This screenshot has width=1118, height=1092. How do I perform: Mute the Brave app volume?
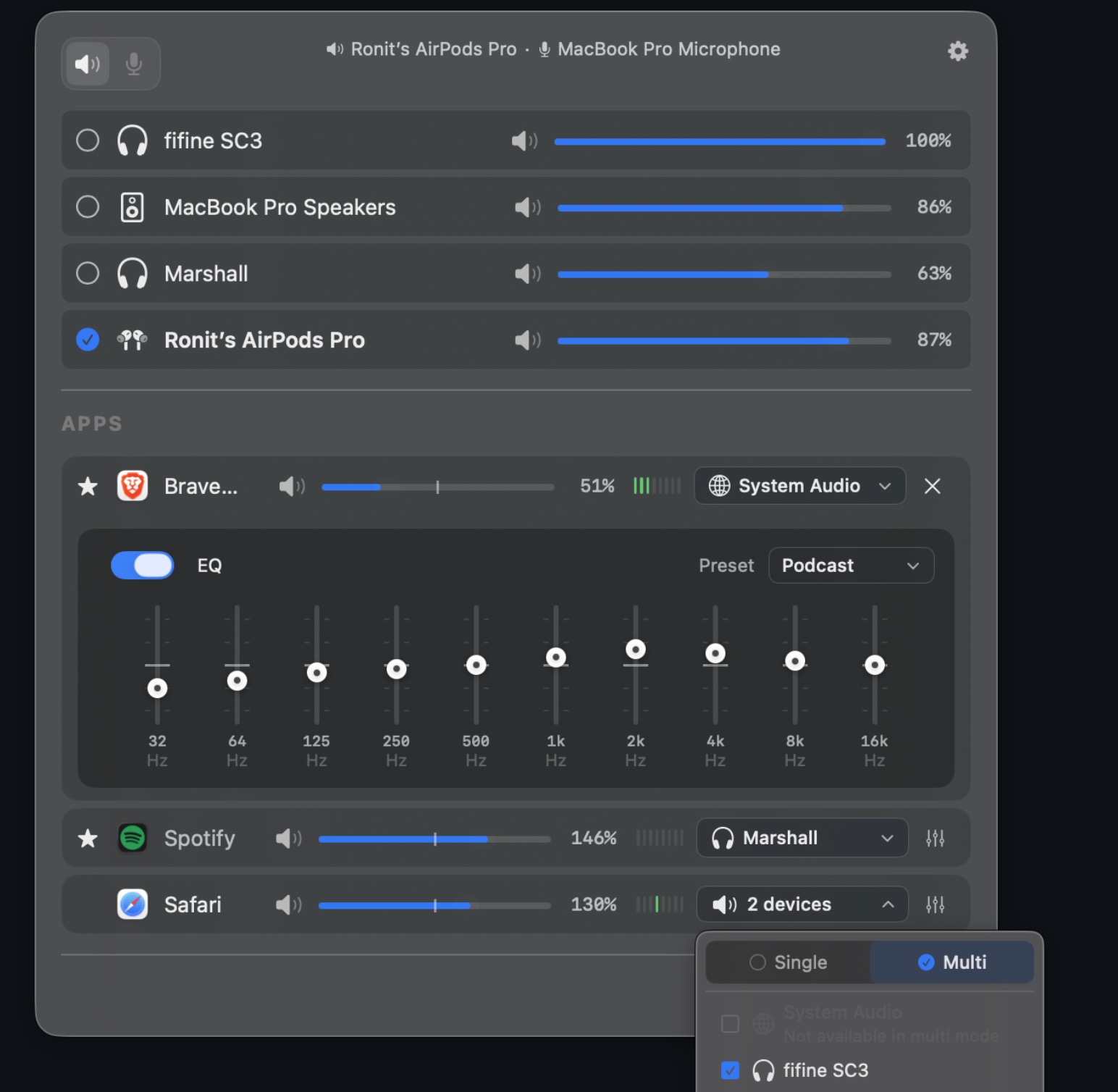(292, 487)
